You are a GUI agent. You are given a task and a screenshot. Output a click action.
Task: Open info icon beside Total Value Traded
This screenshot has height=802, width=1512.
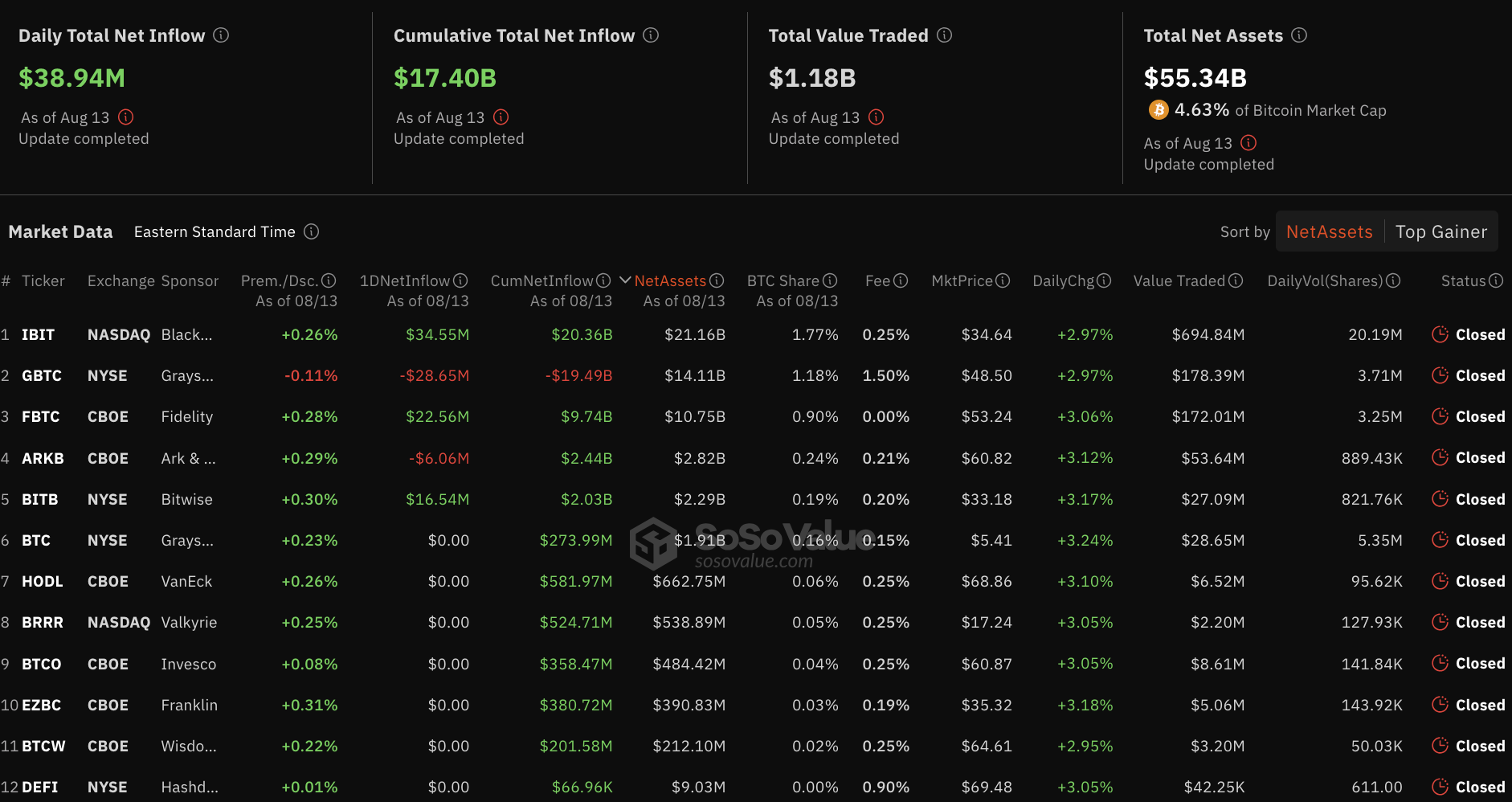coord(945,35)
